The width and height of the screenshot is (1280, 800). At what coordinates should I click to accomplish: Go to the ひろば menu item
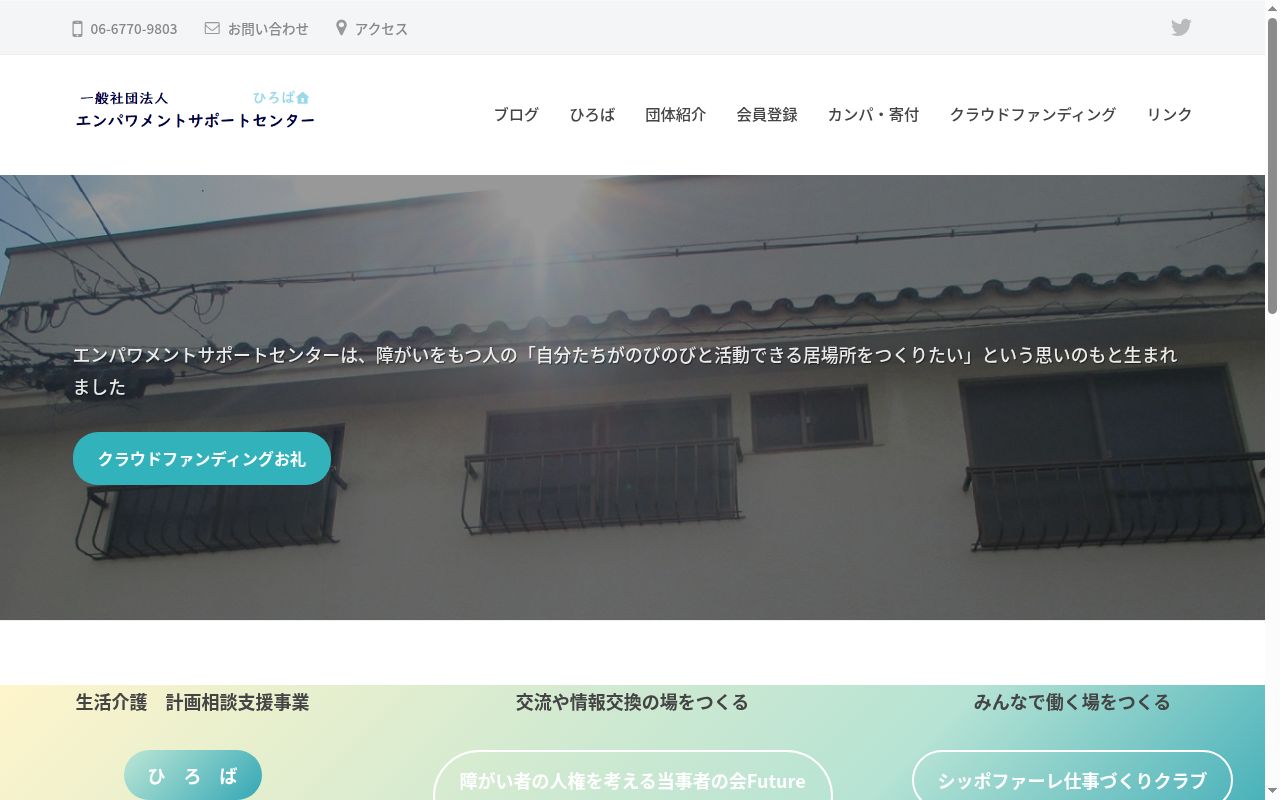point(592,115)
